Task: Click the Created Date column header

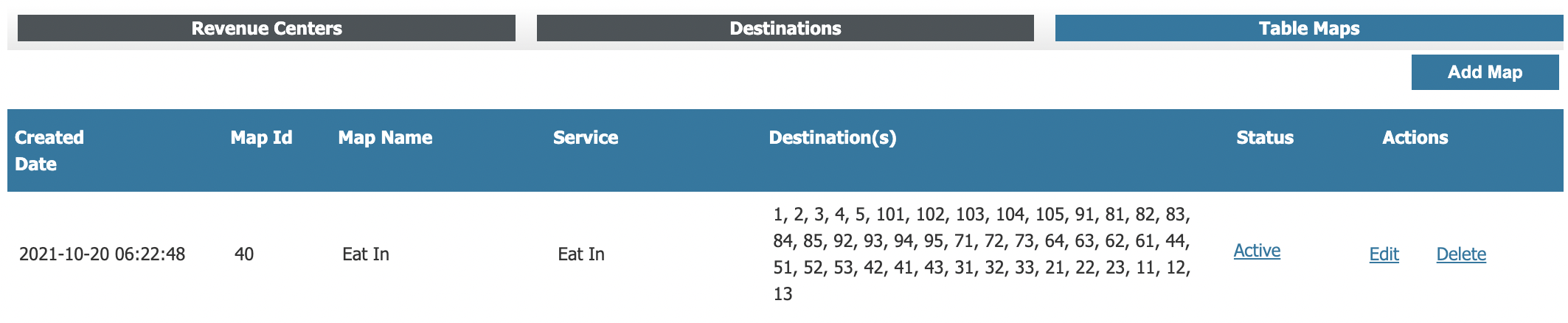Action: click(49, 150)
